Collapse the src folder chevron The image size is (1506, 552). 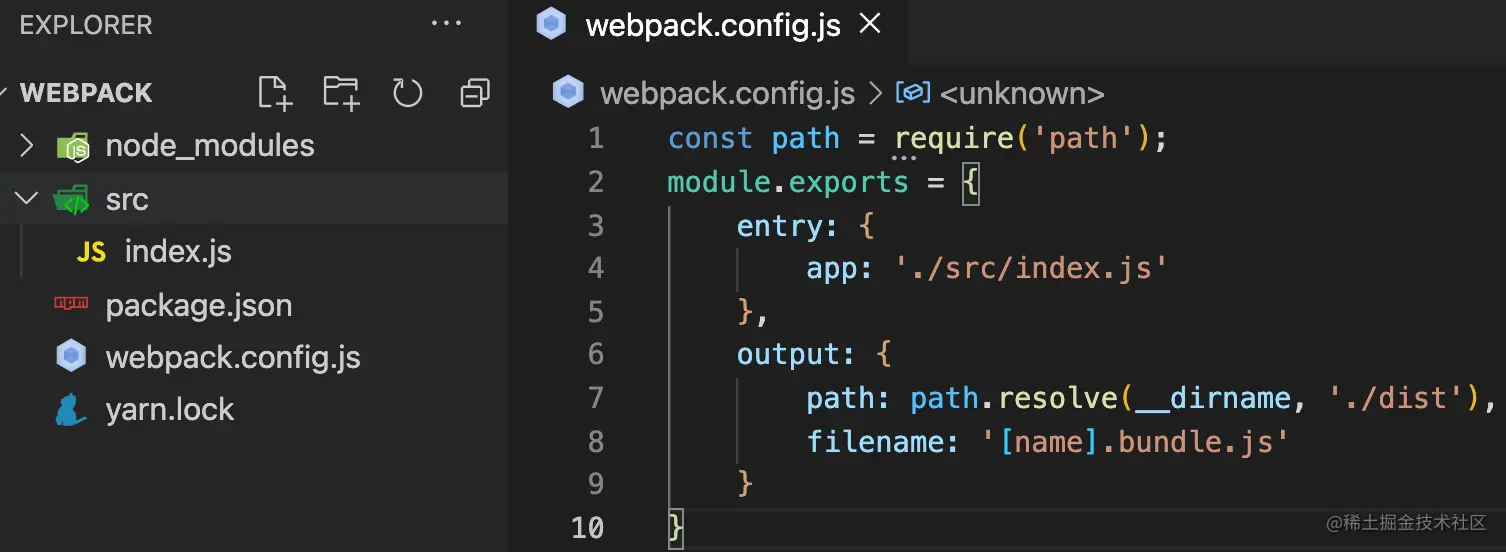27,199
